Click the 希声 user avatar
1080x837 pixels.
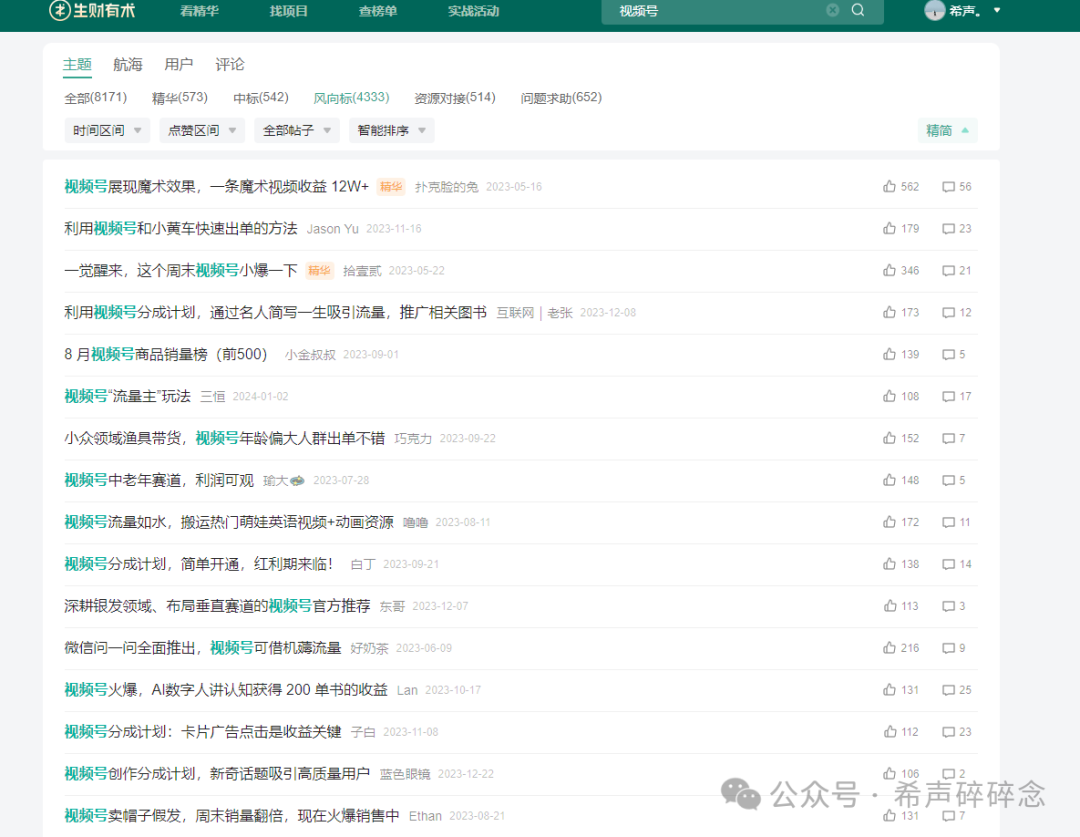(x=935, y=10)
